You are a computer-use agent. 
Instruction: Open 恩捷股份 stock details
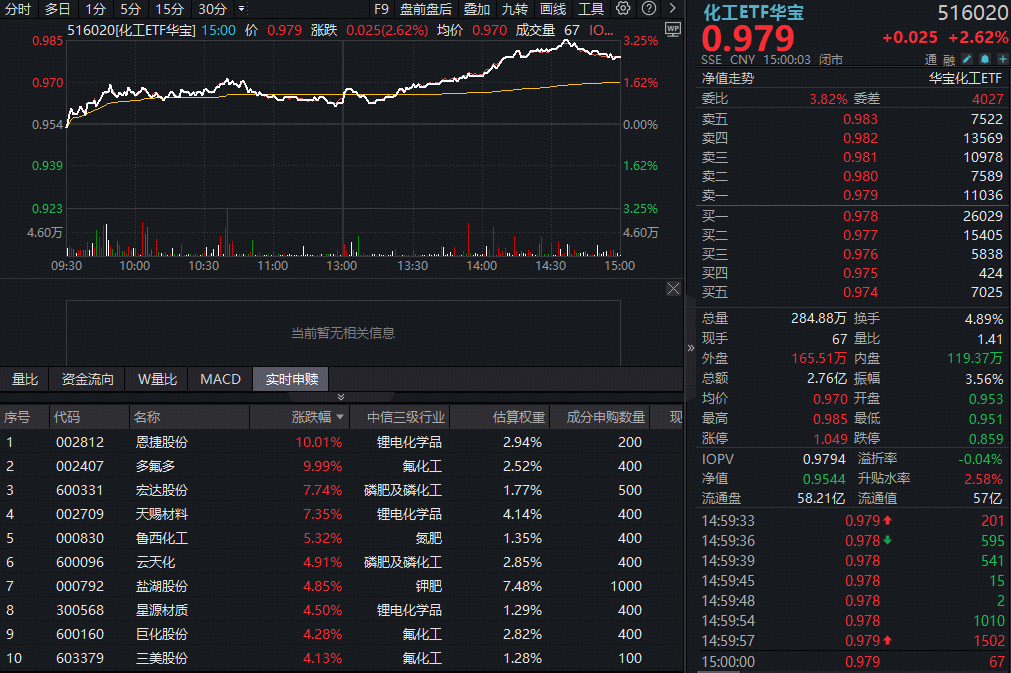pos(162,441)
